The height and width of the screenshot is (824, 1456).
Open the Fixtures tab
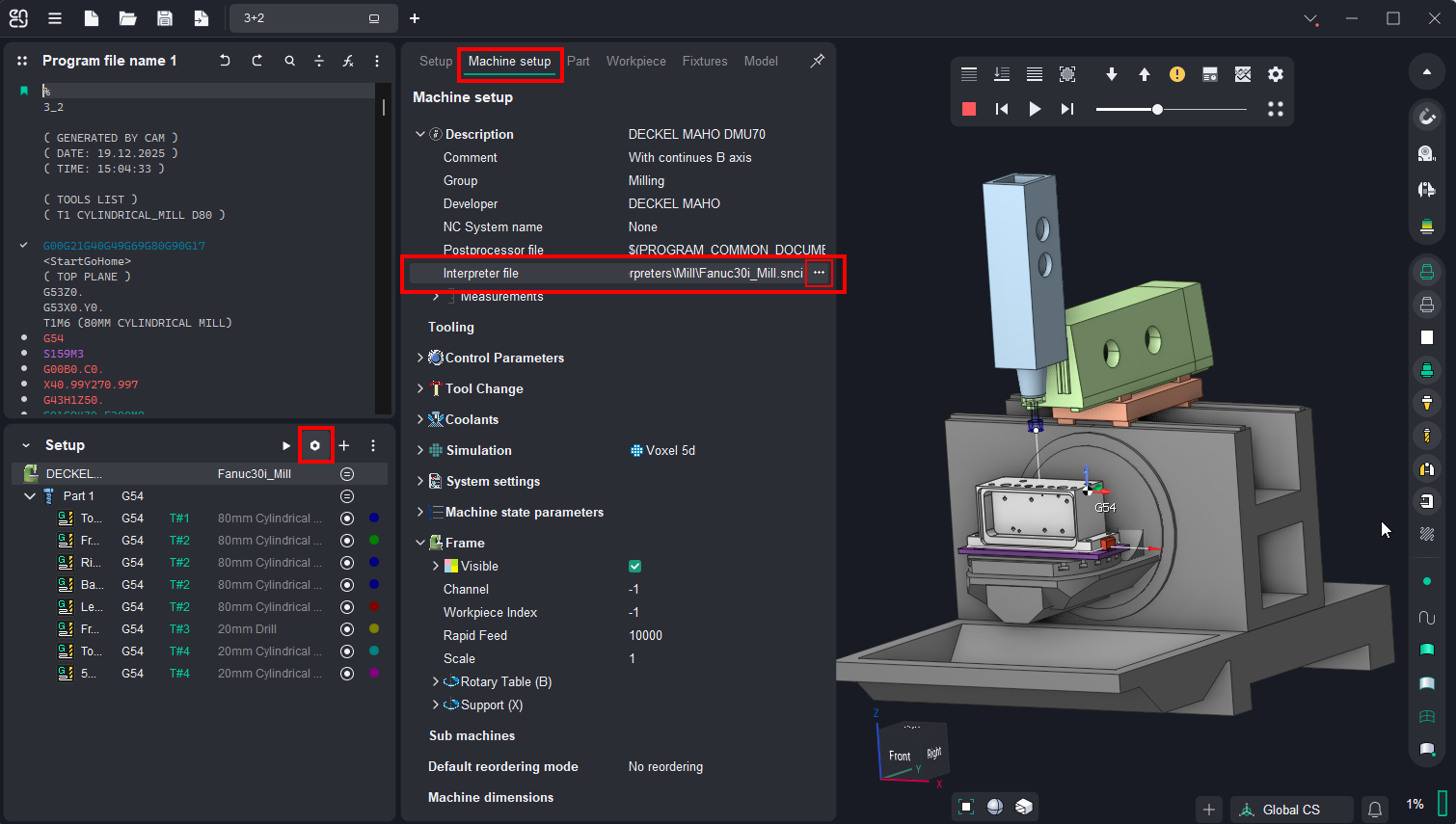(x=704, y=61)
